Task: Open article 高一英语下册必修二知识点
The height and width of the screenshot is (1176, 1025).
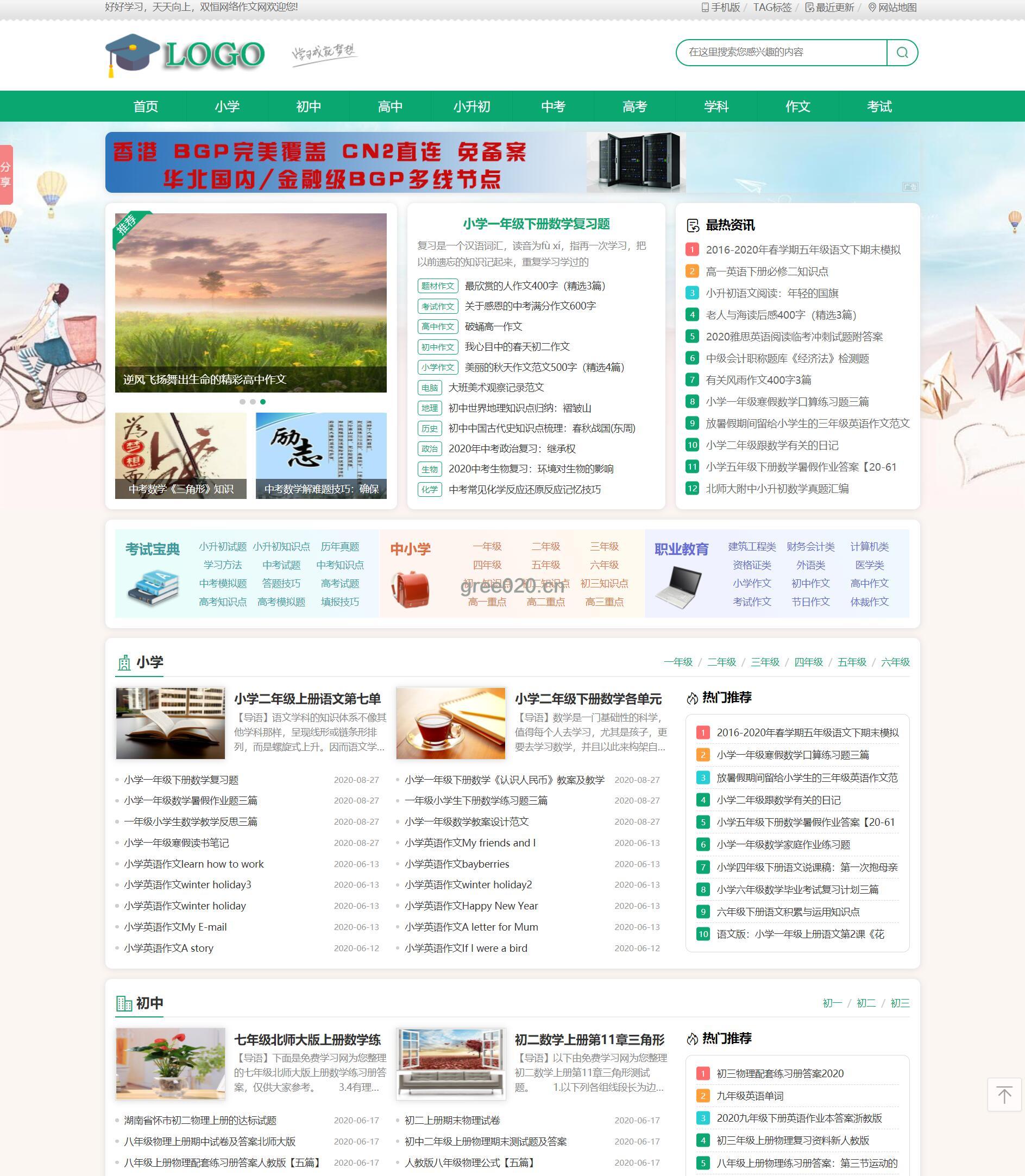Action: (766, 271)
